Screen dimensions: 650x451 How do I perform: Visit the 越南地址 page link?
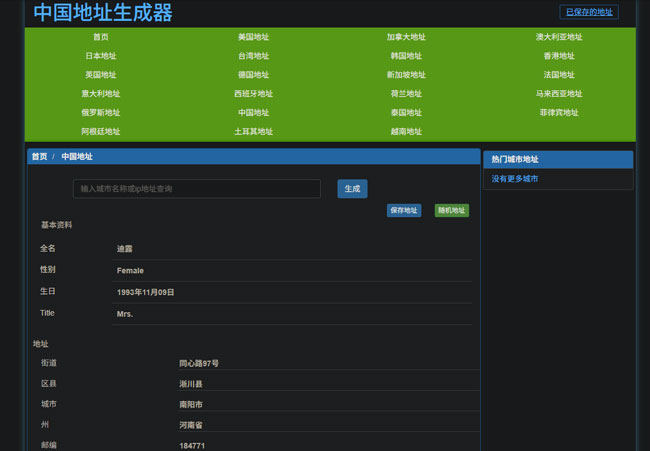point(406,132)
